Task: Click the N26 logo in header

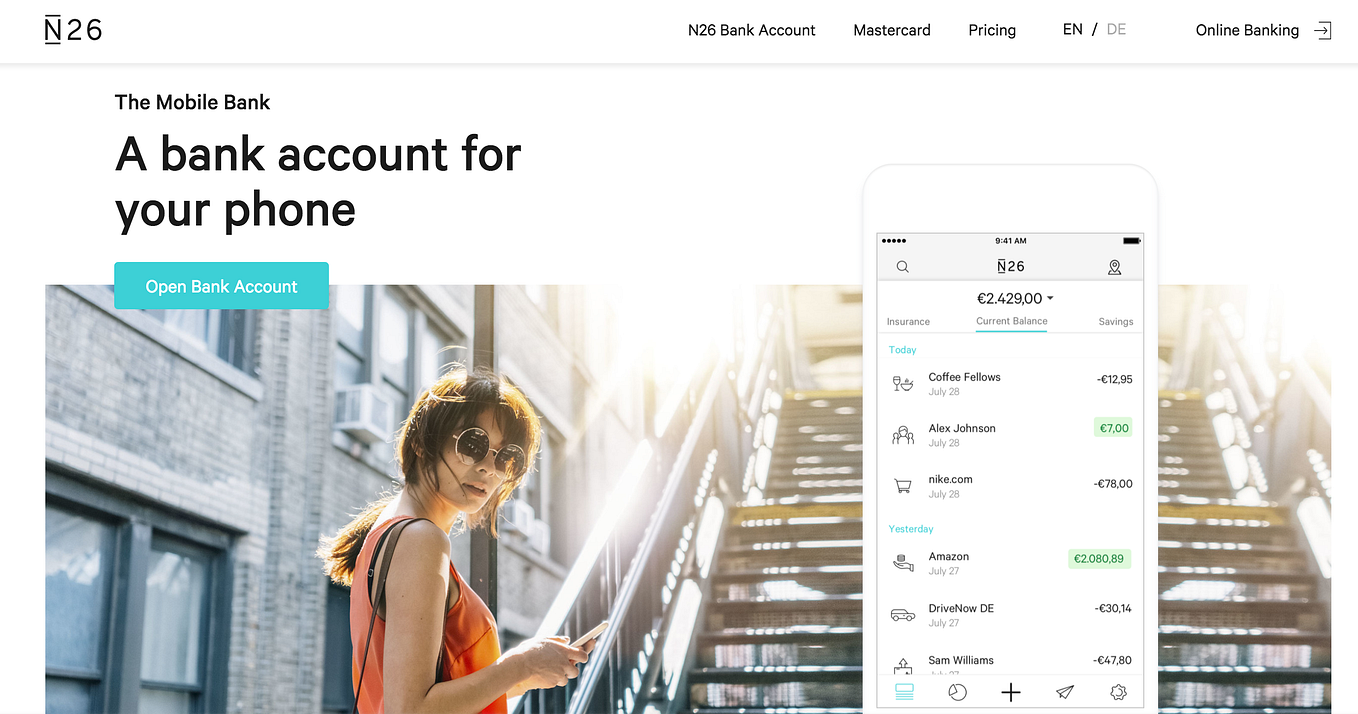Action: pyautogui.click(x=74, y=30)
